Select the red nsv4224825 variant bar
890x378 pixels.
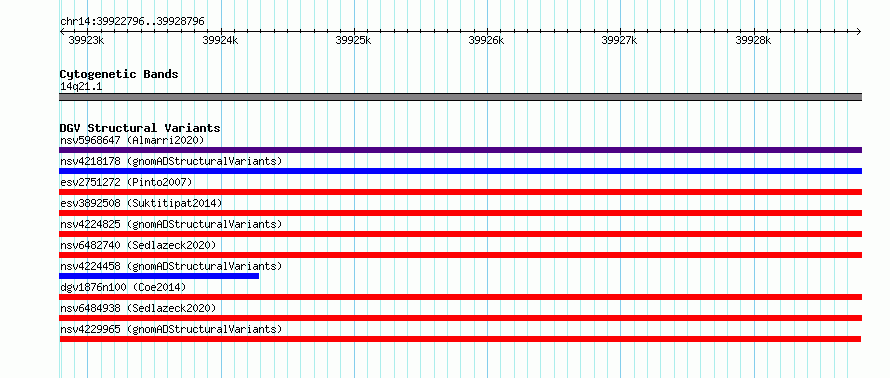point(460,234)
